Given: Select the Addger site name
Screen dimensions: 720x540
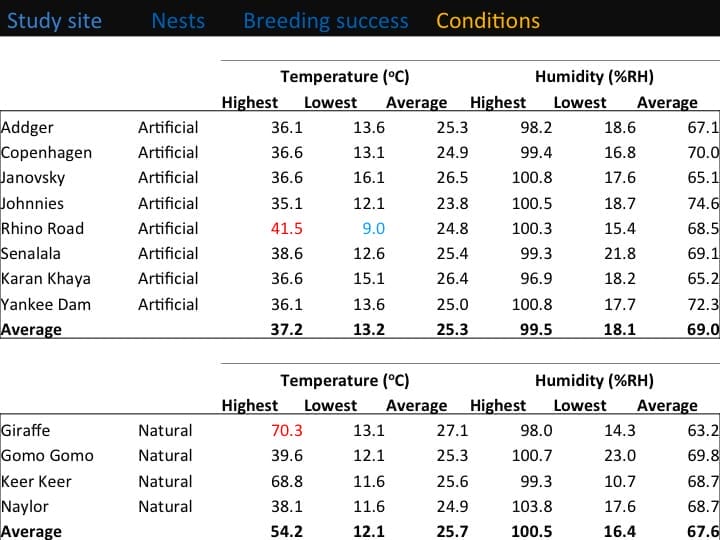Looking at the screenshot, I should click(x=28, y=127).
